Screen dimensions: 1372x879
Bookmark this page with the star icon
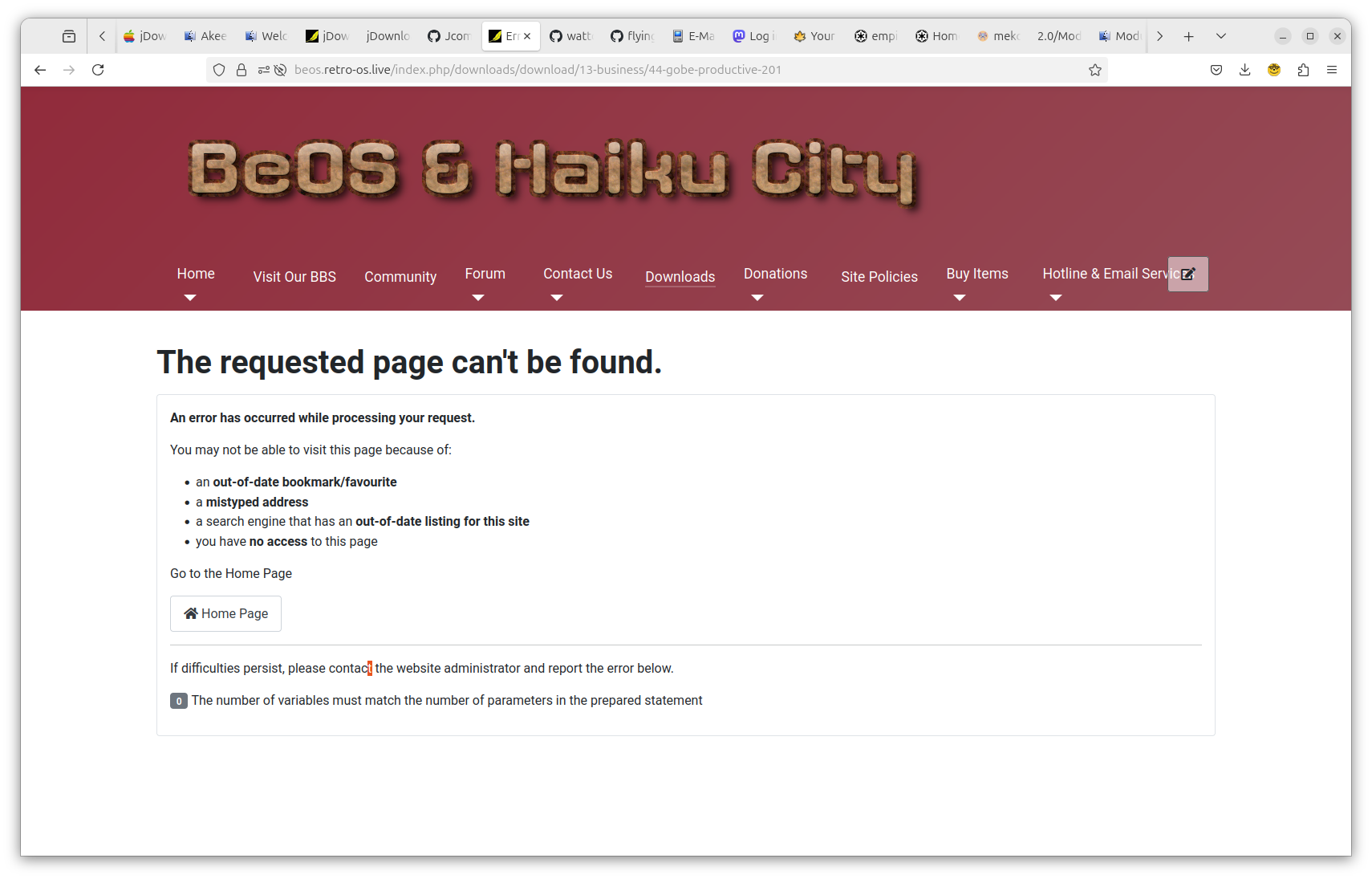[x=1095, y=70]
